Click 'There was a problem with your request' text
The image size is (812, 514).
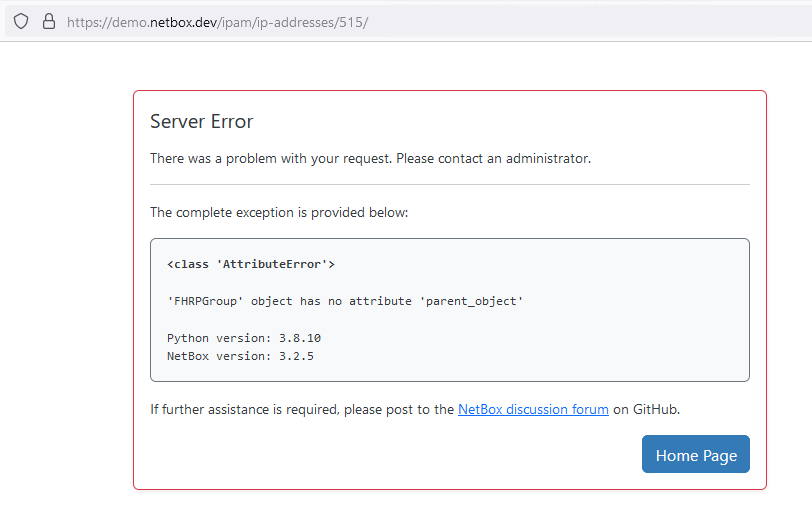pos(270,158)
